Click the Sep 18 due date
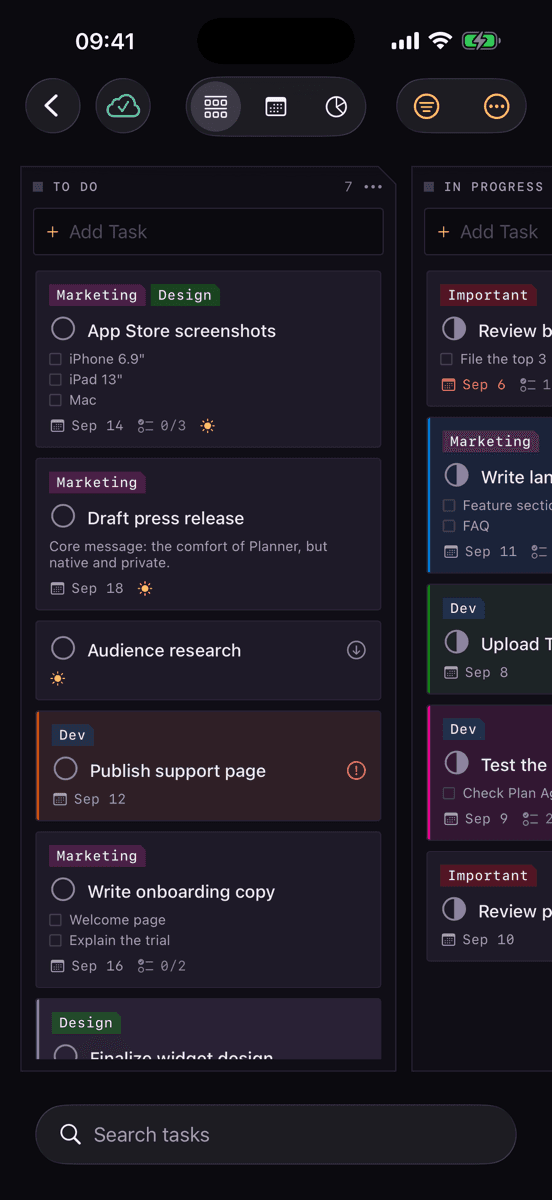The image size is (552, 1200). pyautogui.click(x=87, y=589)
